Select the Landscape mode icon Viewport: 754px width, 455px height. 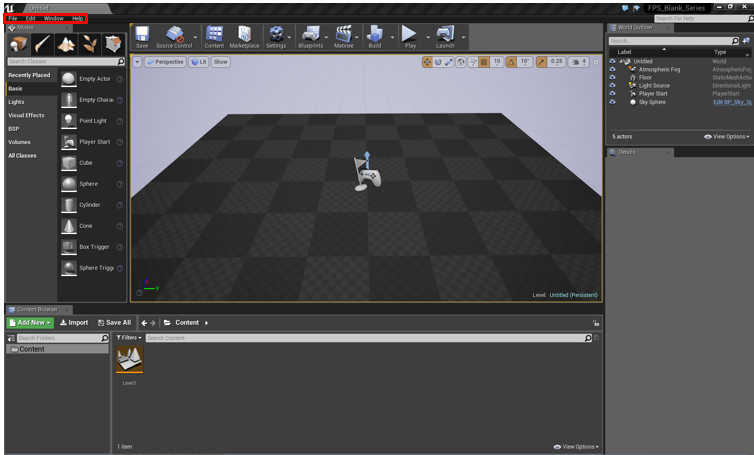(x=66, y=44)
